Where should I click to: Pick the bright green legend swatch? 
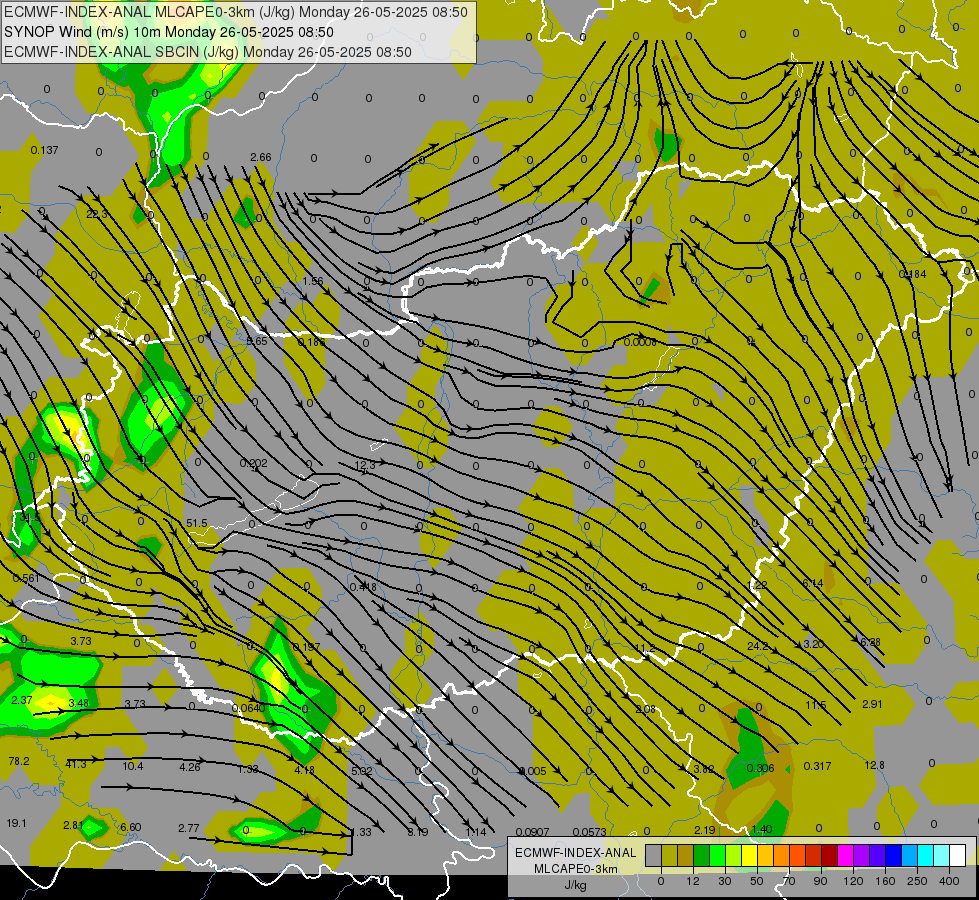point(717,855)
